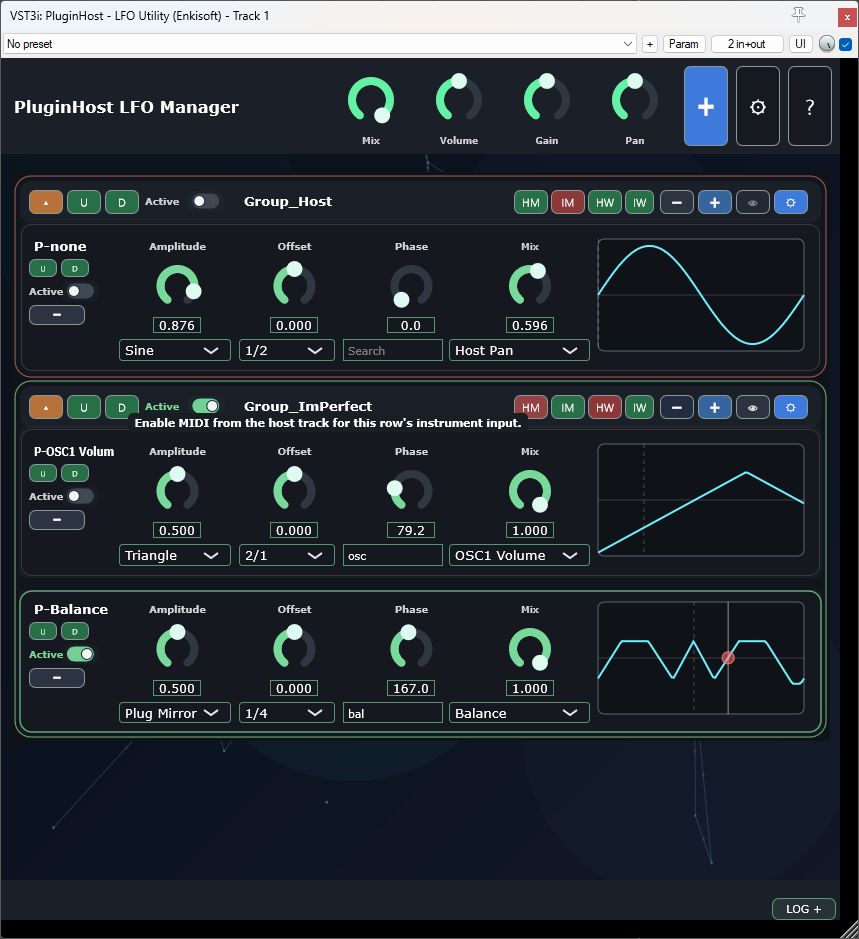Click the header Mix knob
The image size is (859, 939).
(371, 99)
